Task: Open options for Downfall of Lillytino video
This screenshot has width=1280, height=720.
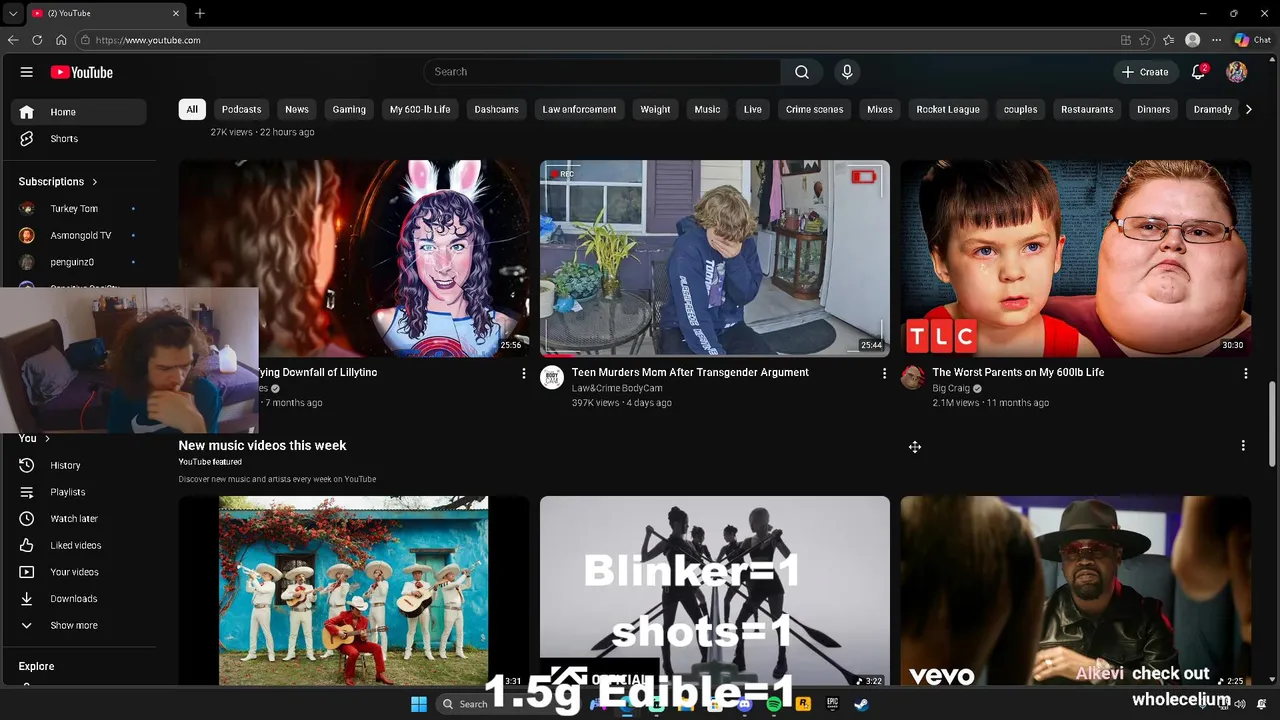Action: point(523,373)
